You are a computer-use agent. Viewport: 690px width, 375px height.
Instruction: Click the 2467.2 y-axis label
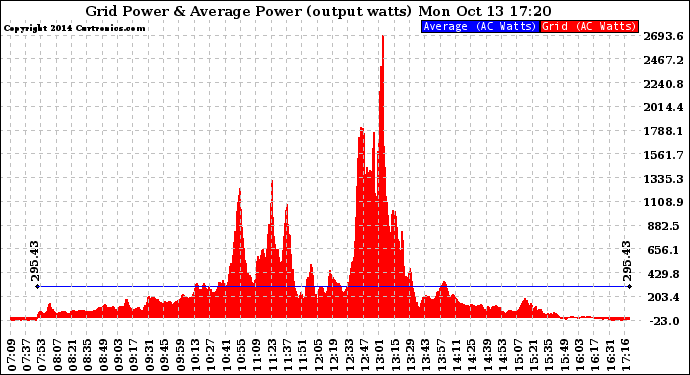pos(663,60)
